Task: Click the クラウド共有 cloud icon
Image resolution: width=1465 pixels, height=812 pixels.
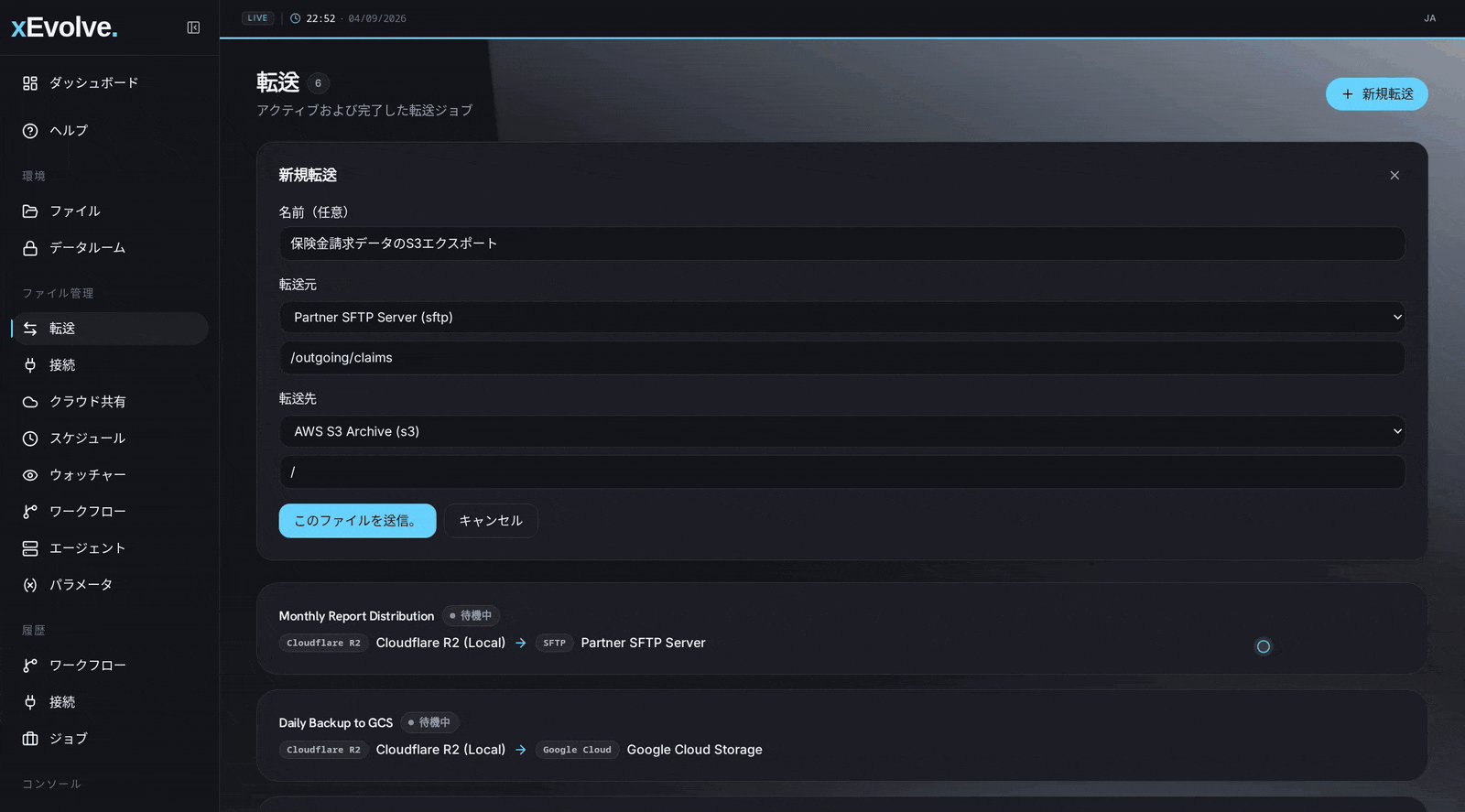Action: [30, 402]
